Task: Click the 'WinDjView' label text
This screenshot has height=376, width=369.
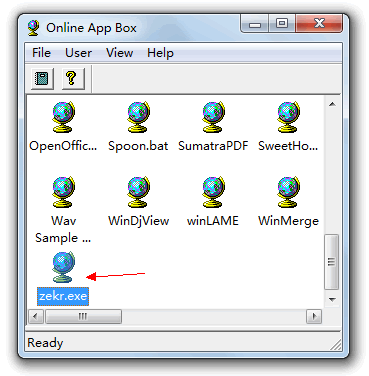Action: (x=138, y=221)
